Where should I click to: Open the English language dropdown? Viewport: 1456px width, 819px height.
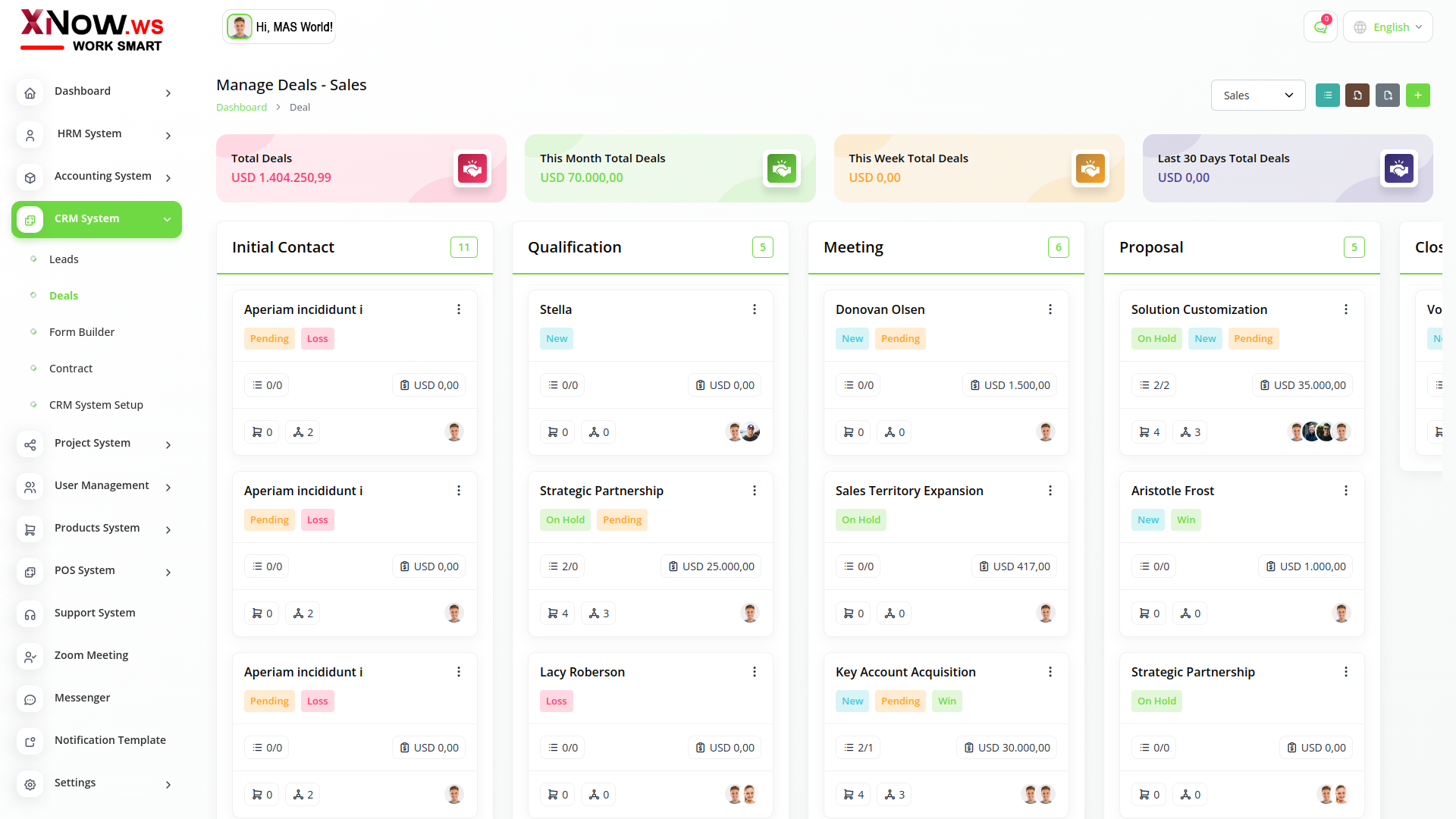pyautogui.click(x=1388, y=27)
